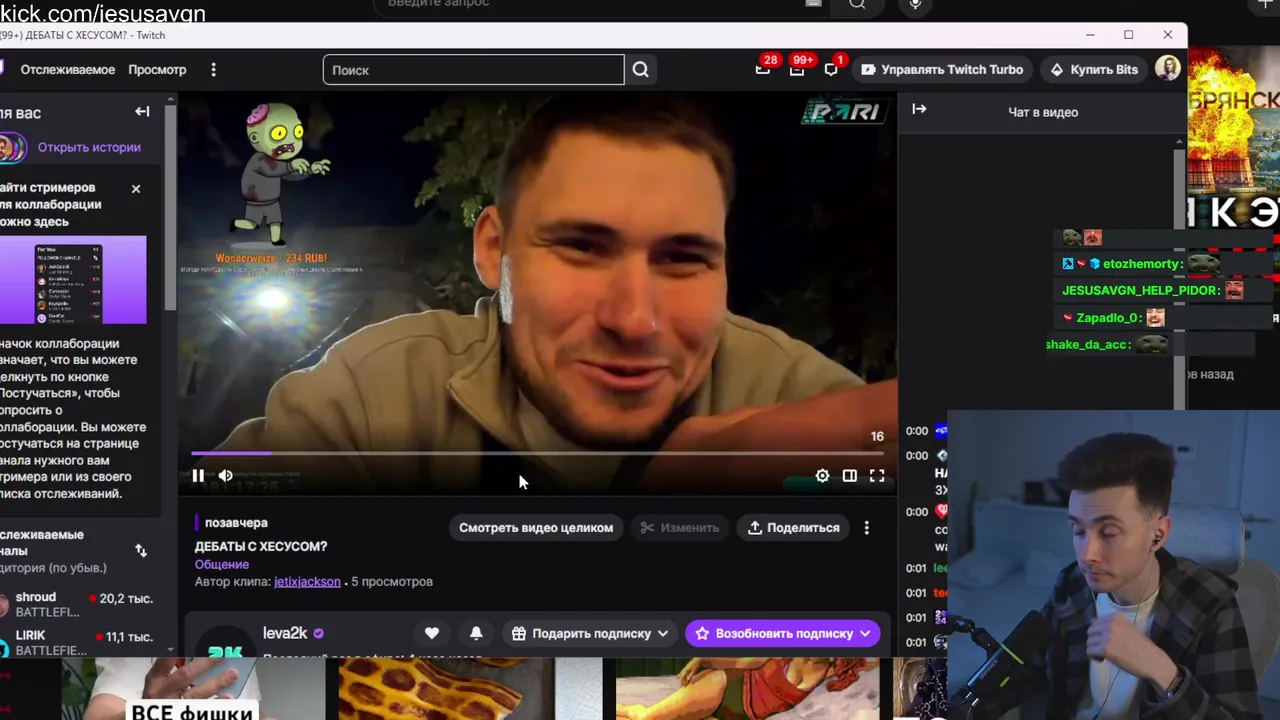This screenshot has height=720, width=1280.
Task: Open Просмотр tab
Action: click(x=157, y=70)
